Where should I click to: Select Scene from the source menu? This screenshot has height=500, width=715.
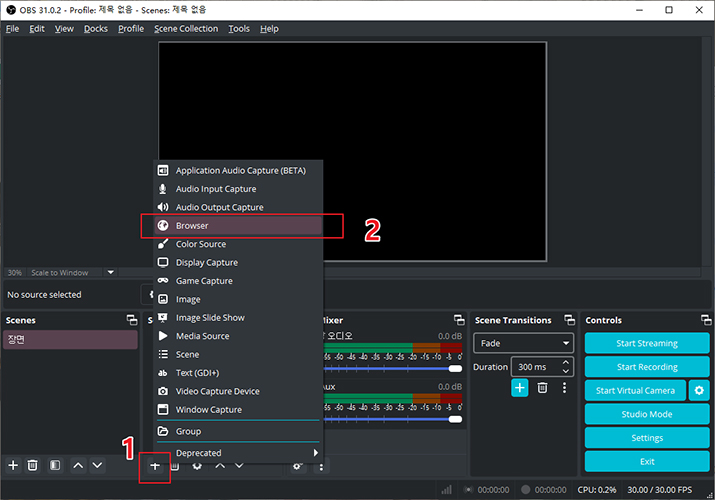(x=238, y=354)
